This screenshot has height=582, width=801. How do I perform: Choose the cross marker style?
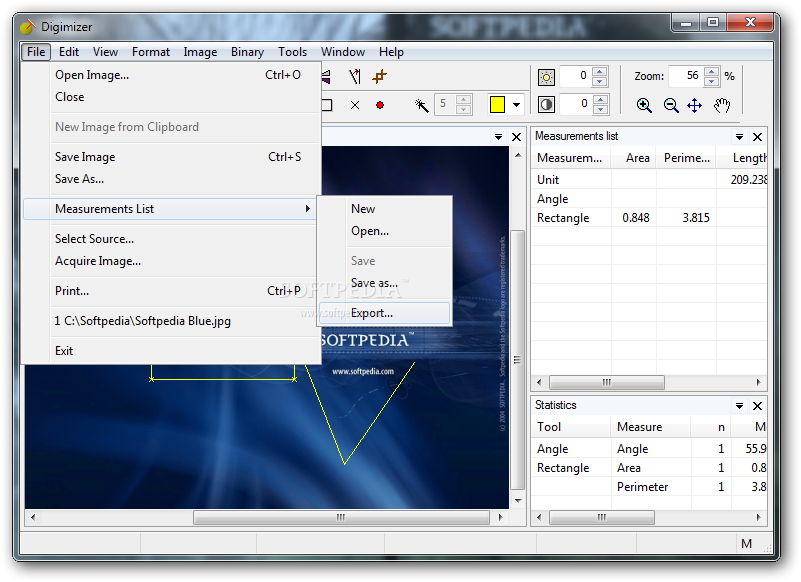pos(355,105)
